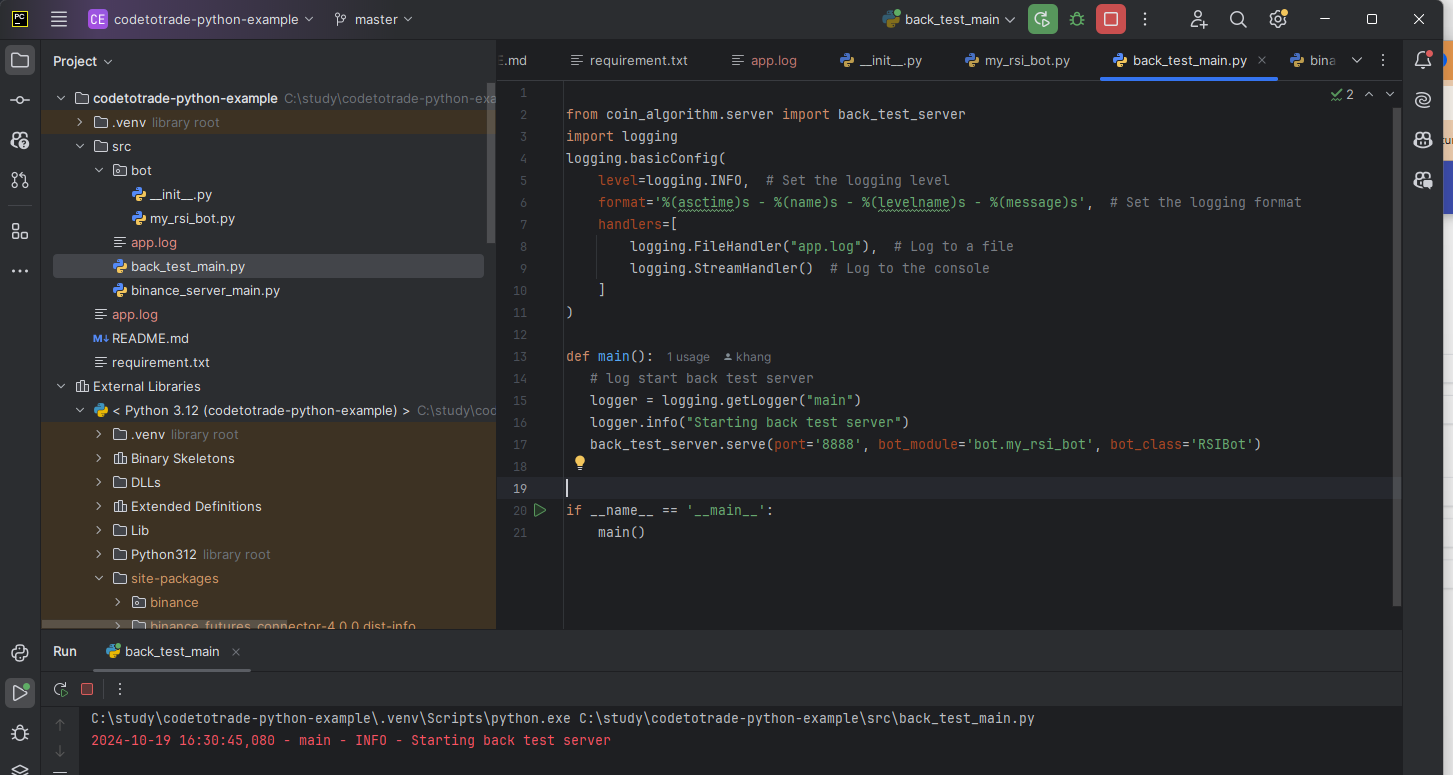Run main() via the gutter play button
Screen dimensions: 1453x775
click(x=540, y=510)
